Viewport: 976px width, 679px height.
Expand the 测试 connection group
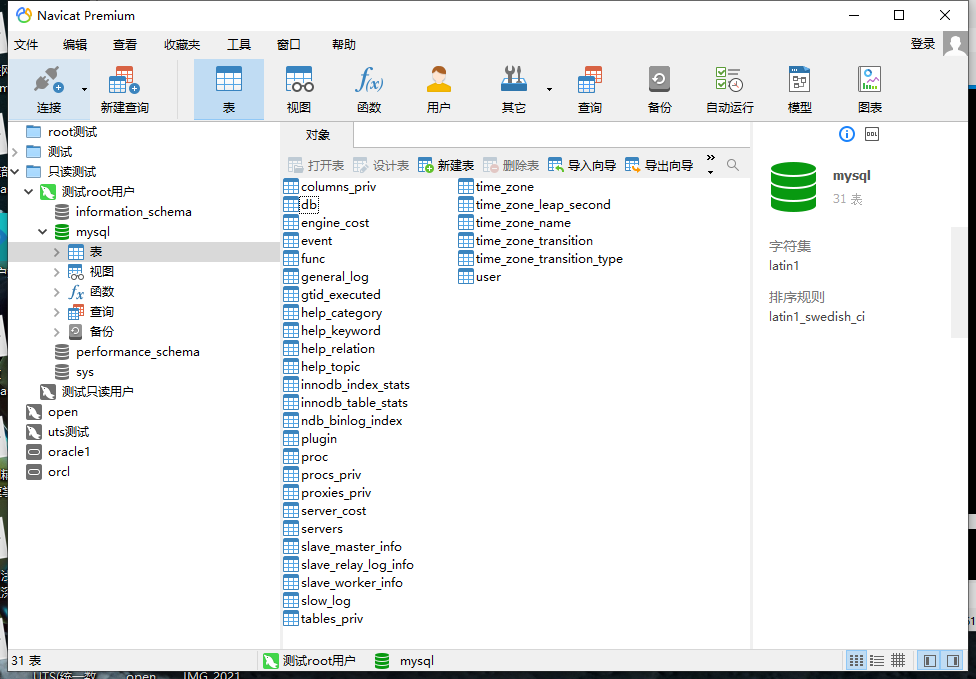15,152
